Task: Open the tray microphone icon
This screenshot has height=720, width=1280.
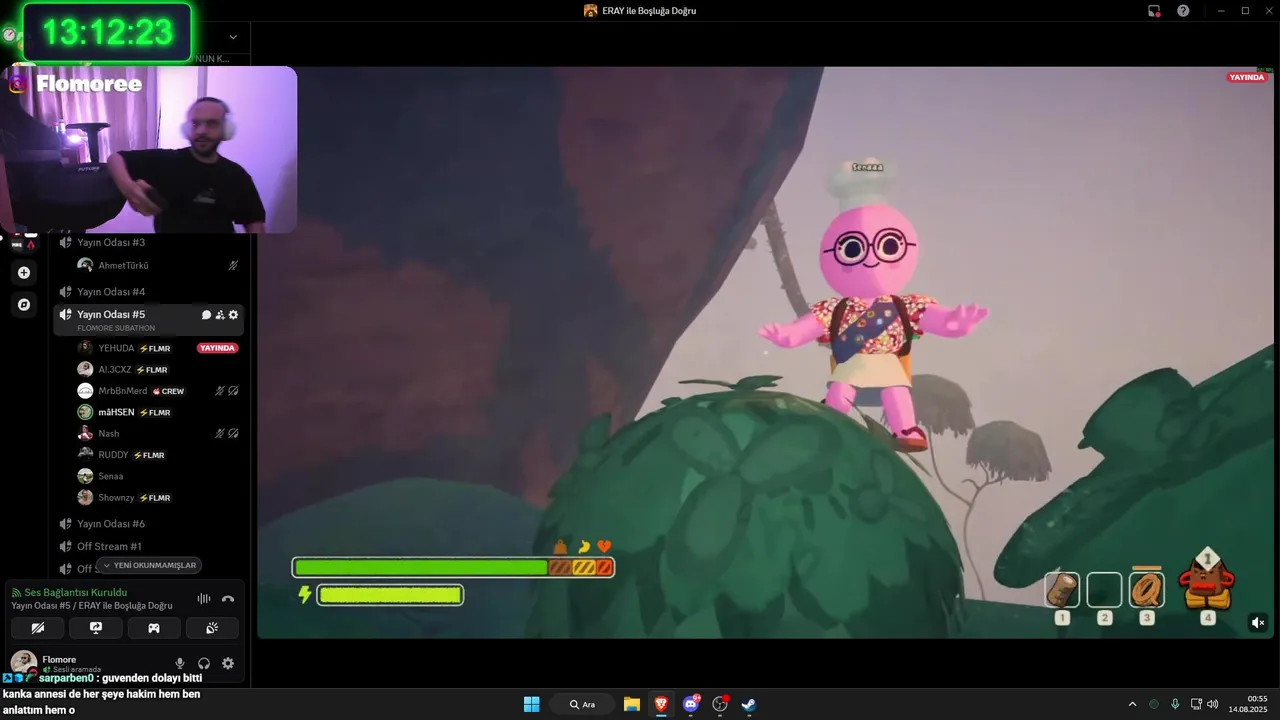Action: coord(1175,704)
